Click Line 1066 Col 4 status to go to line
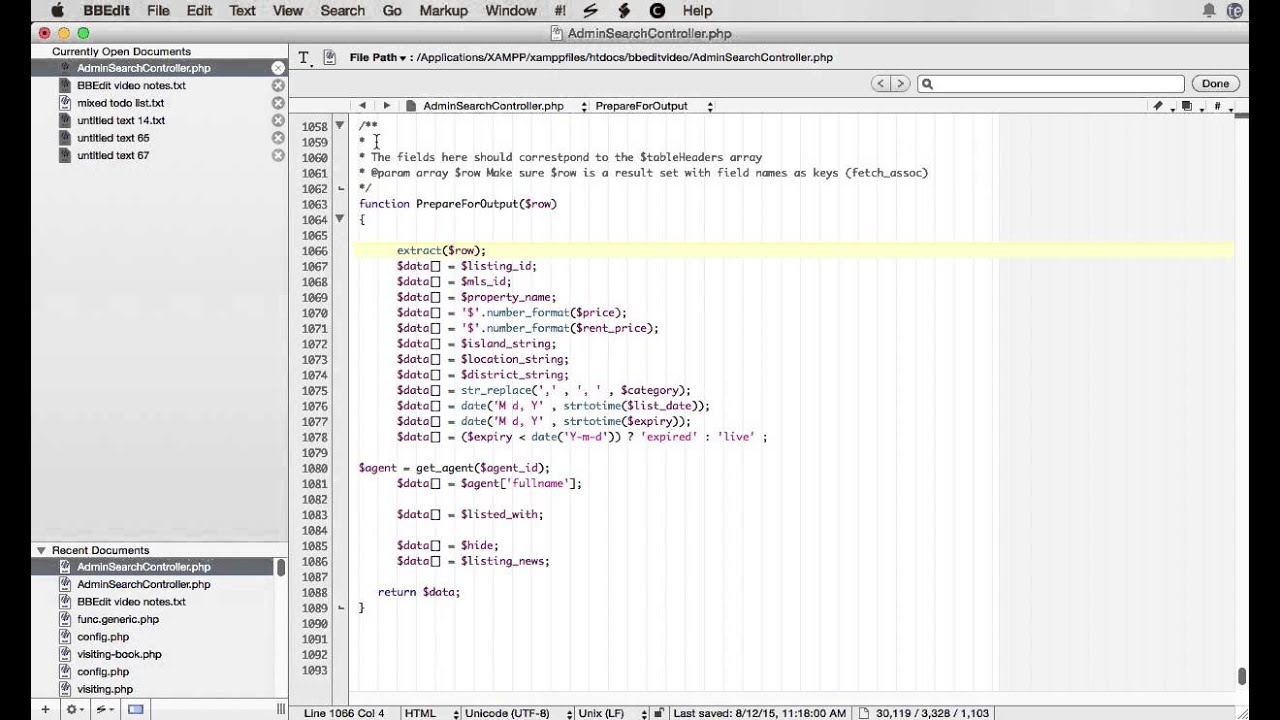Screen dimensions: 1280x720 coord(344,713)
